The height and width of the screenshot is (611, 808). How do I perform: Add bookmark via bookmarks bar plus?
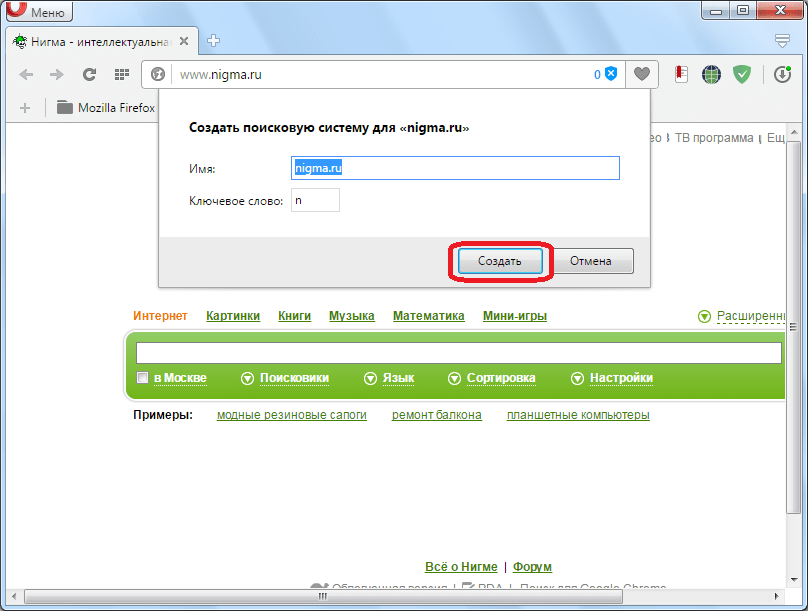(25, 108)
